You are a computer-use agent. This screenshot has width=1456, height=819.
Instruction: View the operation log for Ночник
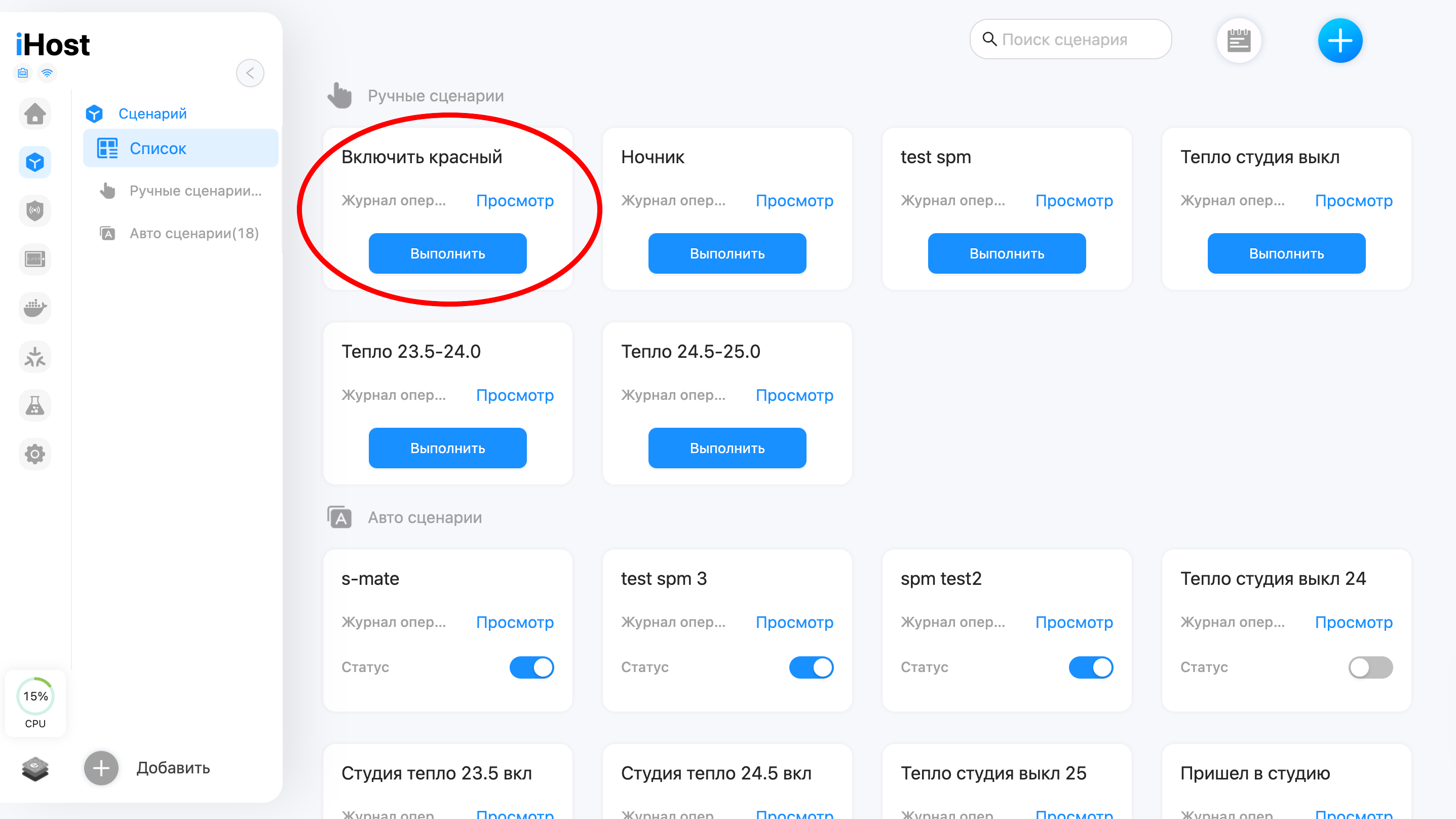tap(794, 201)
